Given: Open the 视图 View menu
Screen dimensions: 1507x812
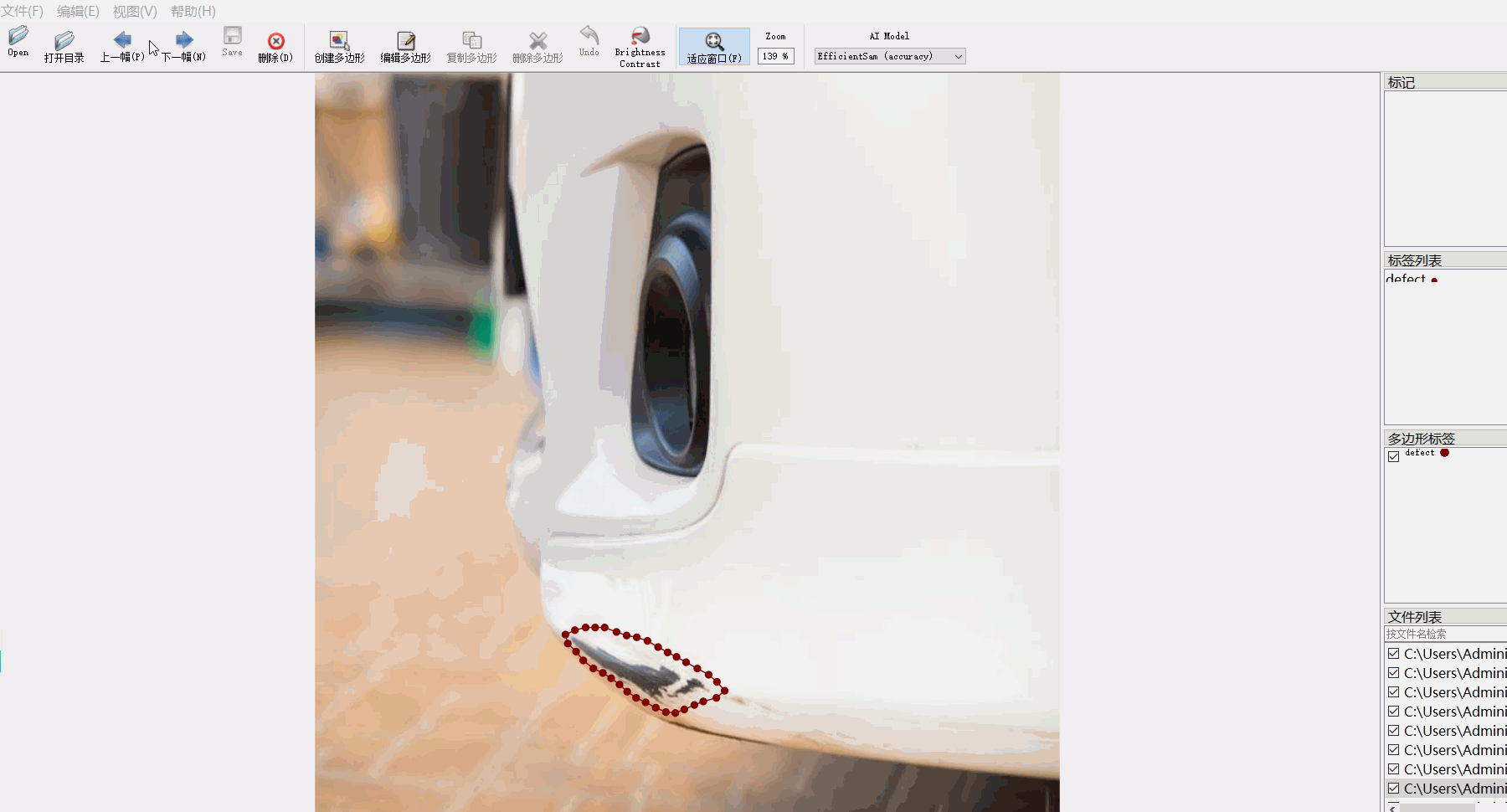Looking at the screenshot, I should click(135, 11).
